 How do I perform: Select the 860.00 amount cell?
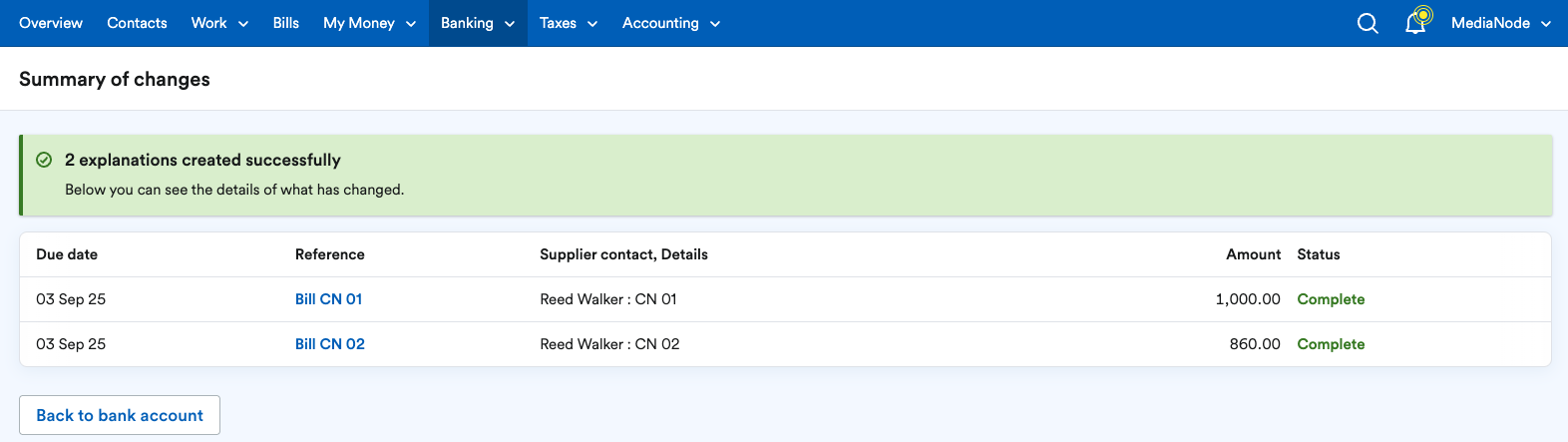pos(1255,344)
